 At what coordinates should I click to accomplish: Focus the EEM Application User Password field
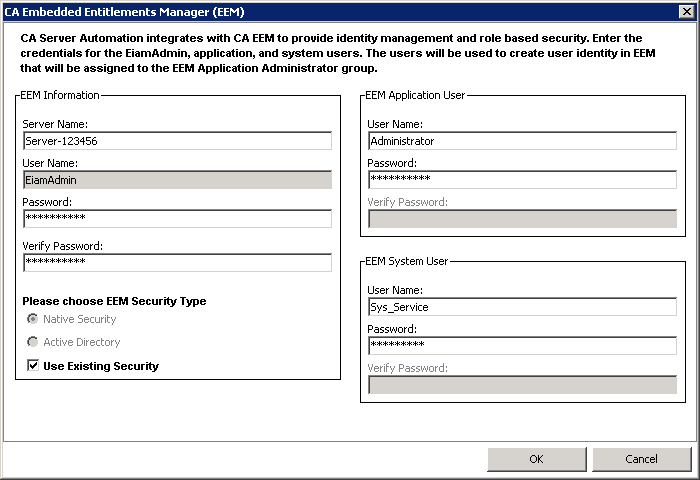pyautogui.click(x=522, y=180)
